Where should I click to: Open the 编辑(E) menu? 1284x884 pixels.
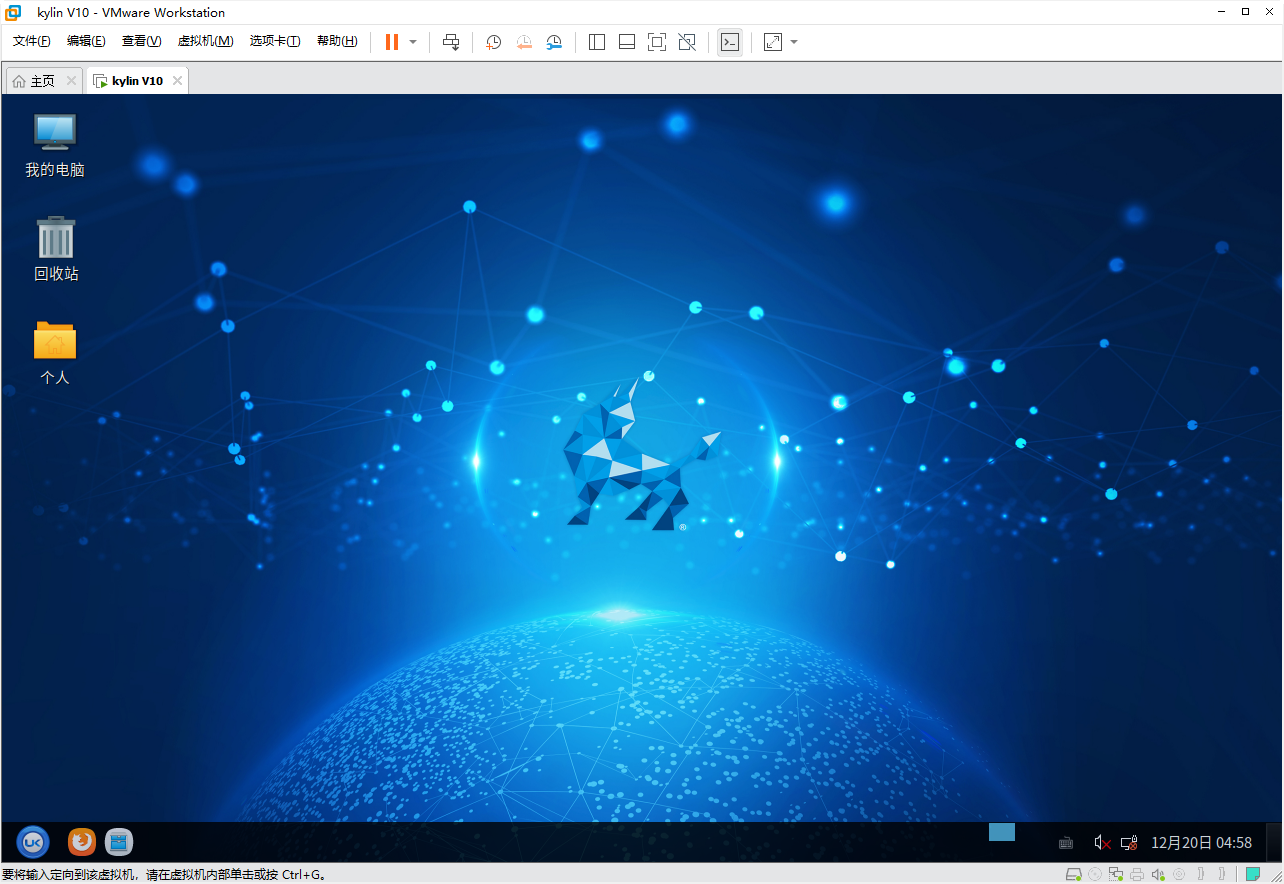tap(86, 41)
